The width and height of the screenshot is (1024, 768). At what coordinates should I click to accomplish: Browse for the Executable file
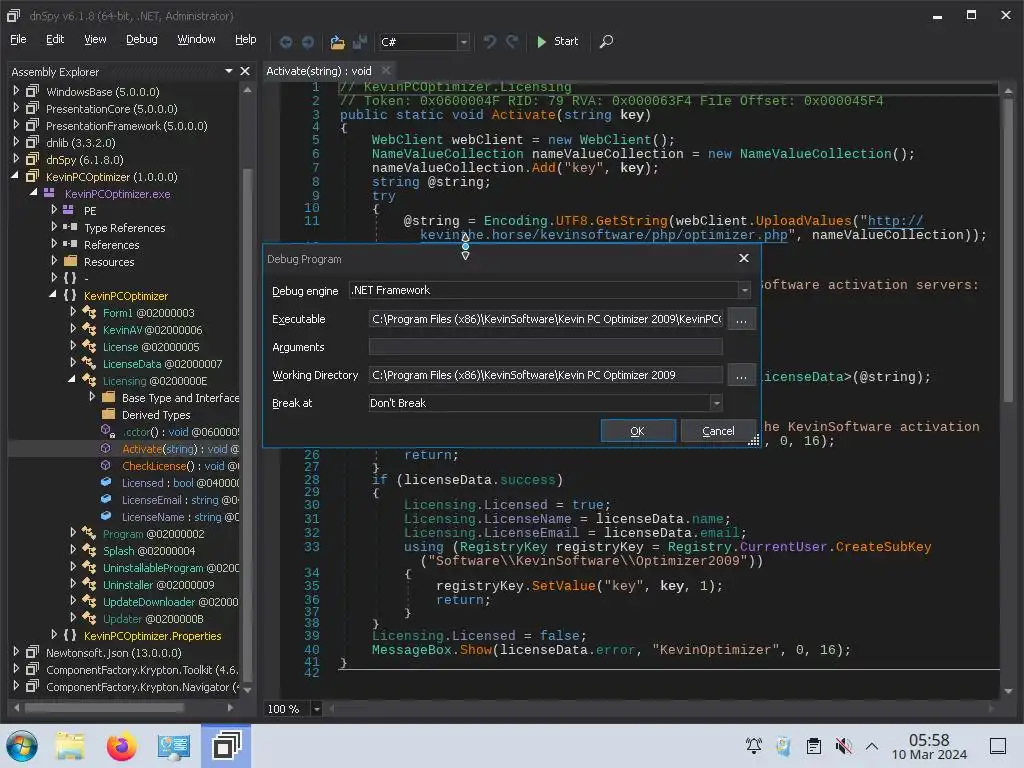pyautogui.click(x=741, y=319)
